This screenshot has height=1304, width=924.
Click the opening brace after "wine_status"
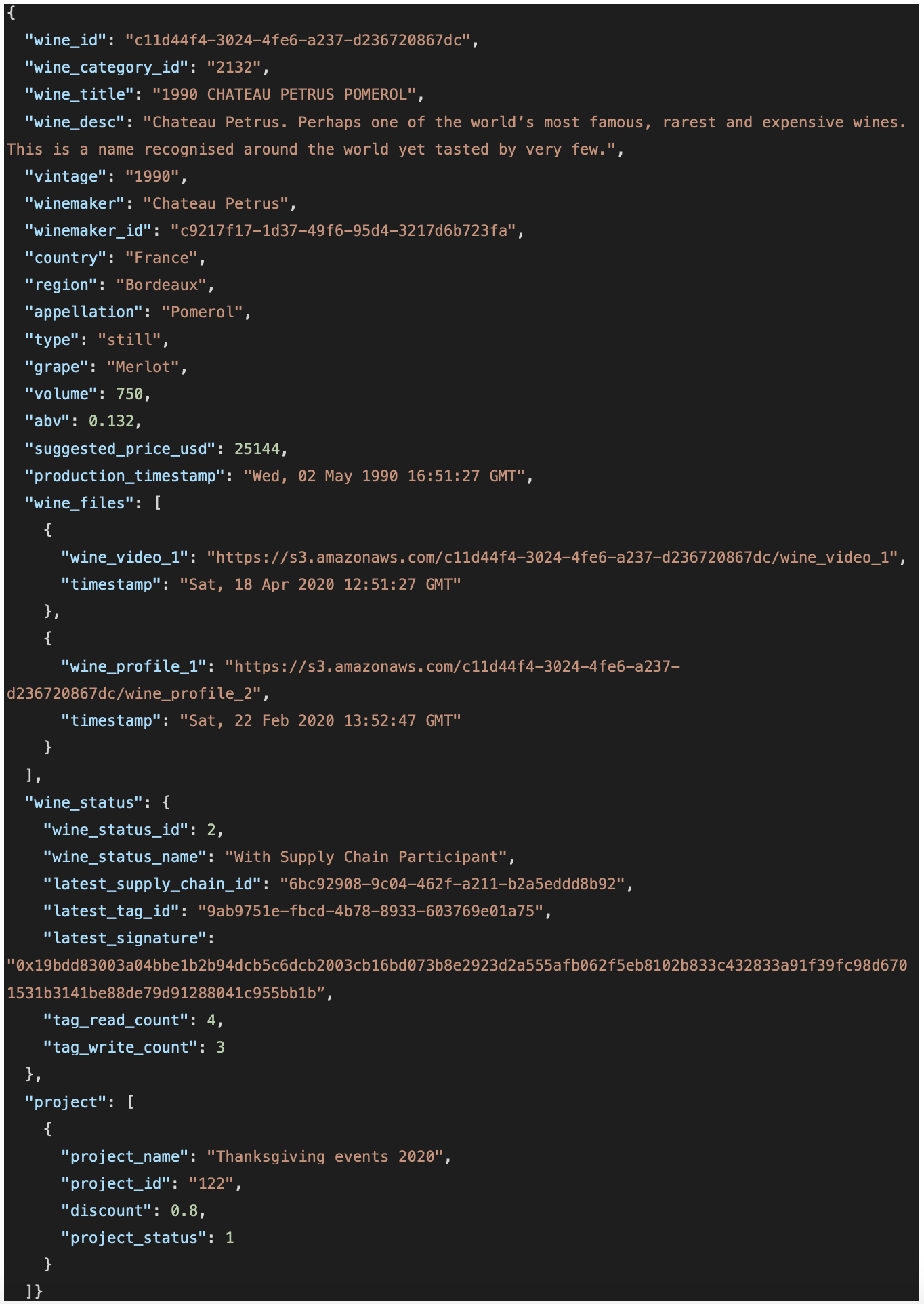tap(166, 803)
